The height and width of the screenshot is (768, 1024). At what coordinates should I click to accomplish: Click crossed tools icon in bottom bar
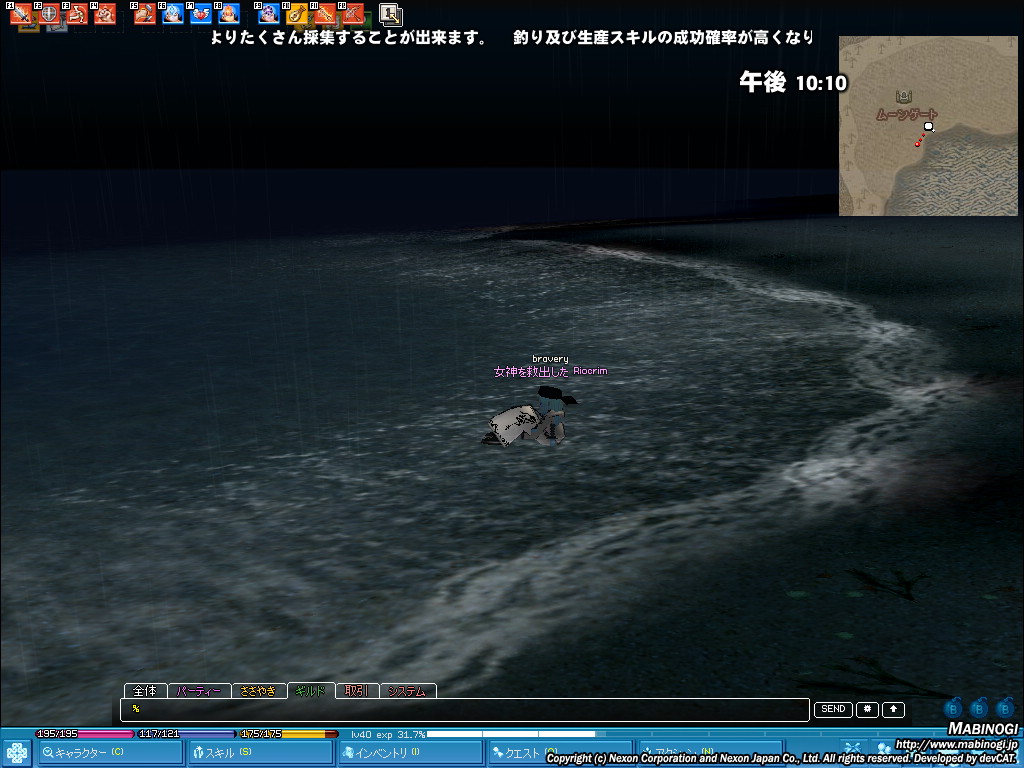coord(852,750)
